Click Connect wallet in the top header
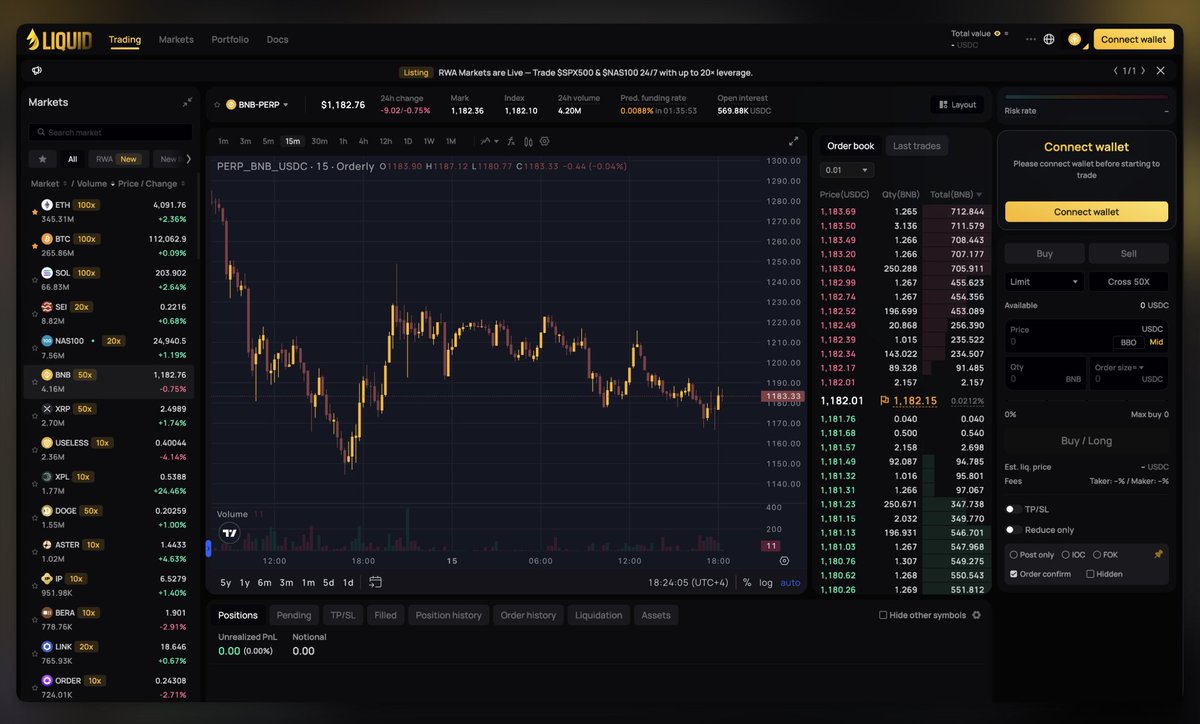The image size is (1200, 724). pos(1133,40)
